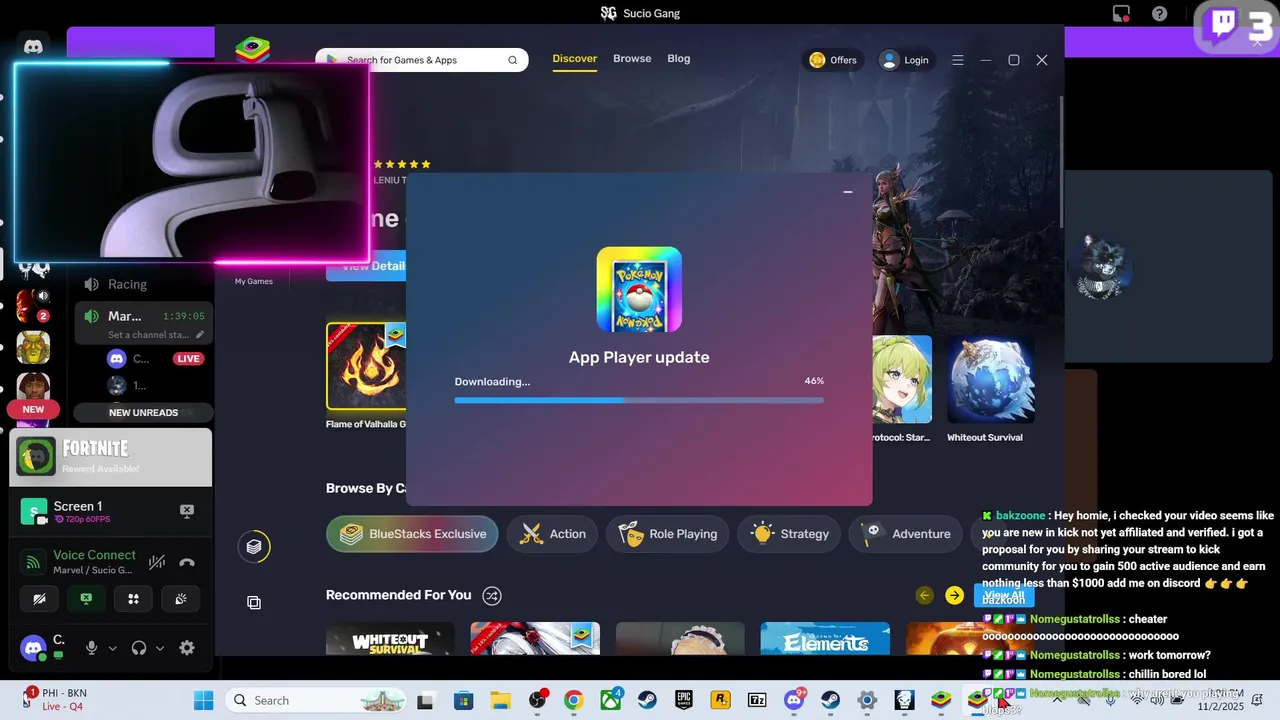Open the PHI - BKN live score widget
Viewport: 1280px width, 720px height.
pyautogui.click(x=54, y=699)
